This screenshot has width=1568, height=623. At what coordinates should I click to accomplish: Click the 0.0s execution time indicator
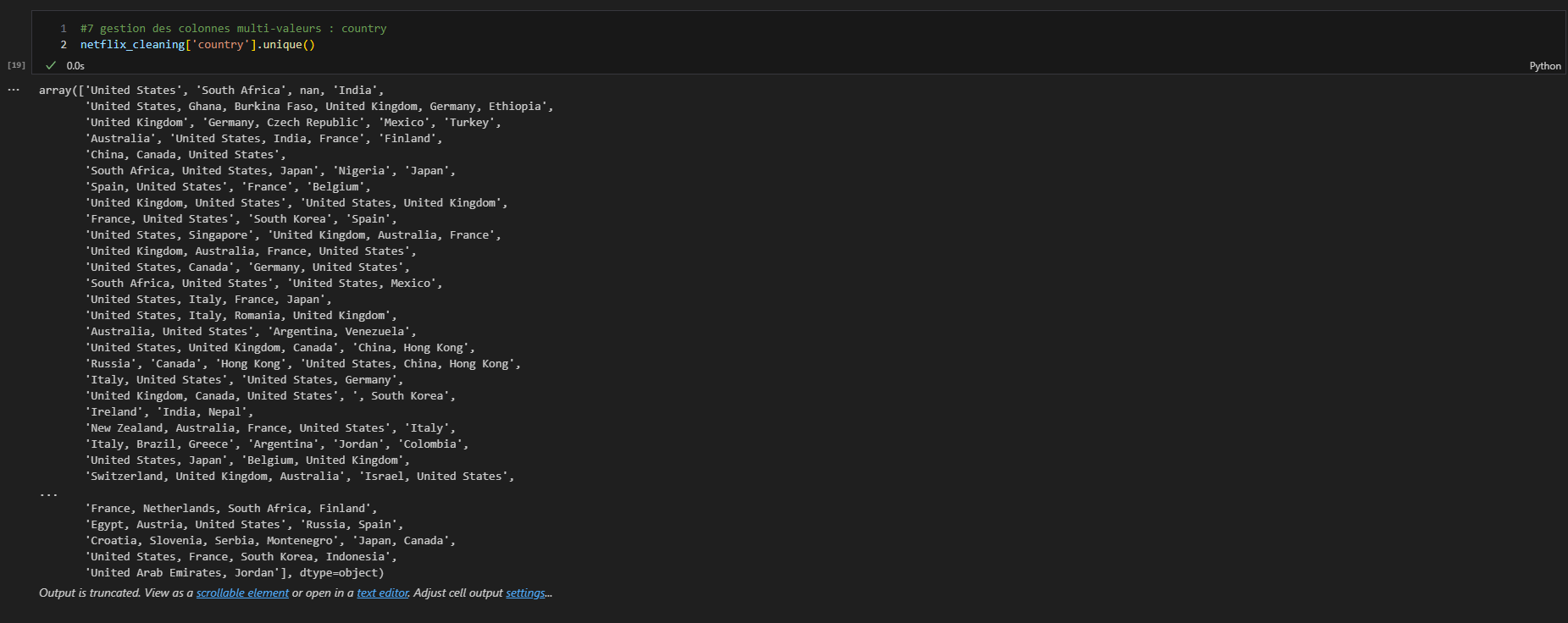click(x=75, y=66)
